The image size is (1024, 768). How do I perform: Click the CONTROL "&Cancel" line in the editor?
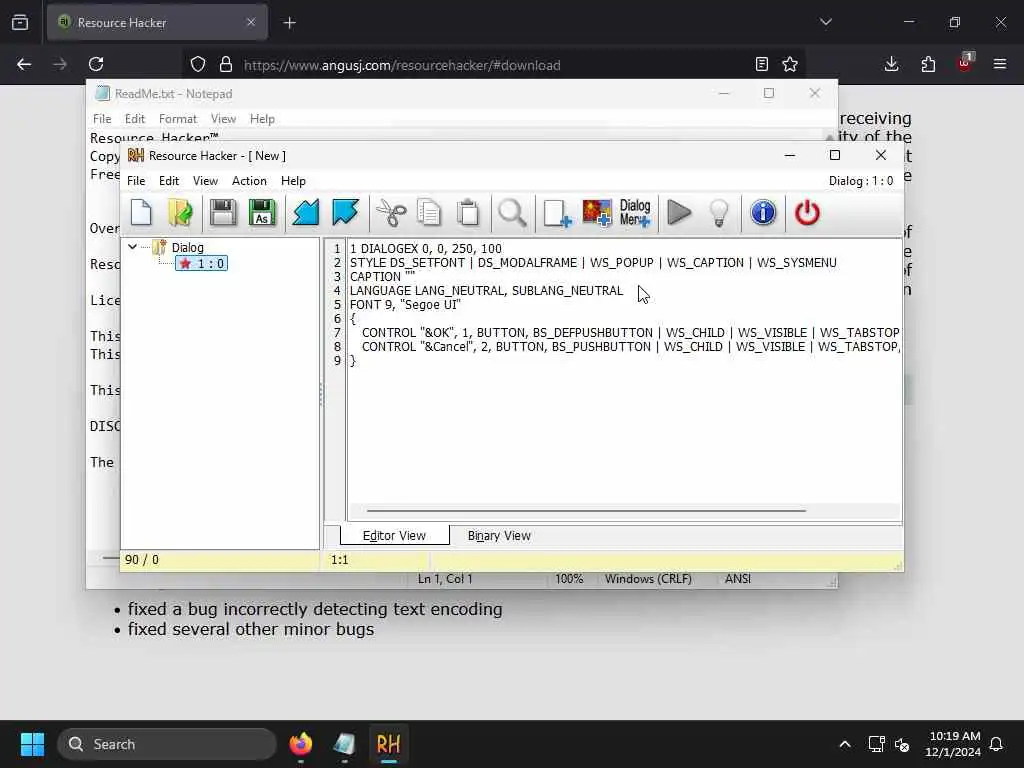pos(630,347)
